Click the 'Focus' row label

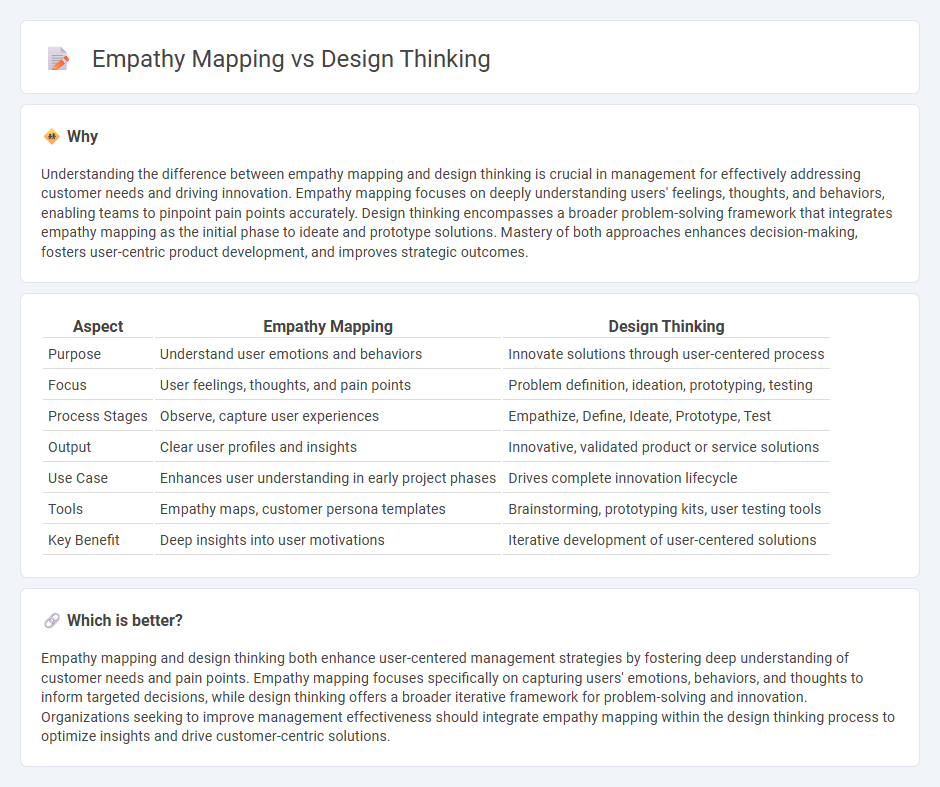point(67,385)
